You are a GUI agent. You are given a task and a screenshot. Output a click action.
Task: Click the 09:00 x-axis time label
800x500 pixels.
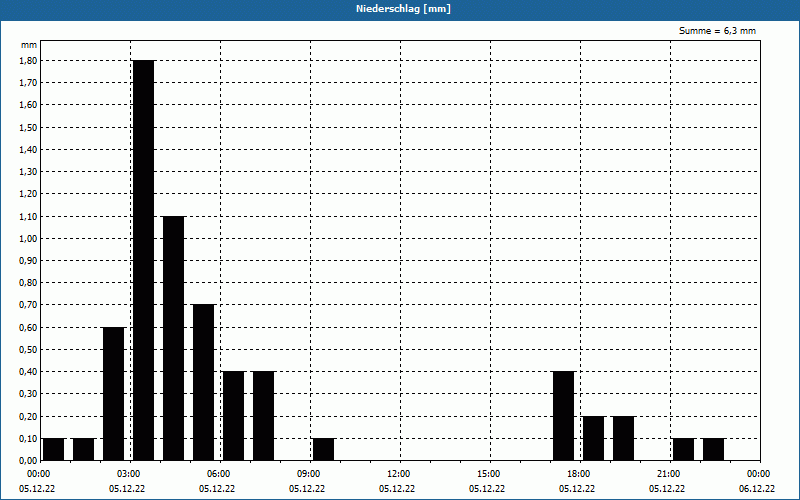point(309,474)
